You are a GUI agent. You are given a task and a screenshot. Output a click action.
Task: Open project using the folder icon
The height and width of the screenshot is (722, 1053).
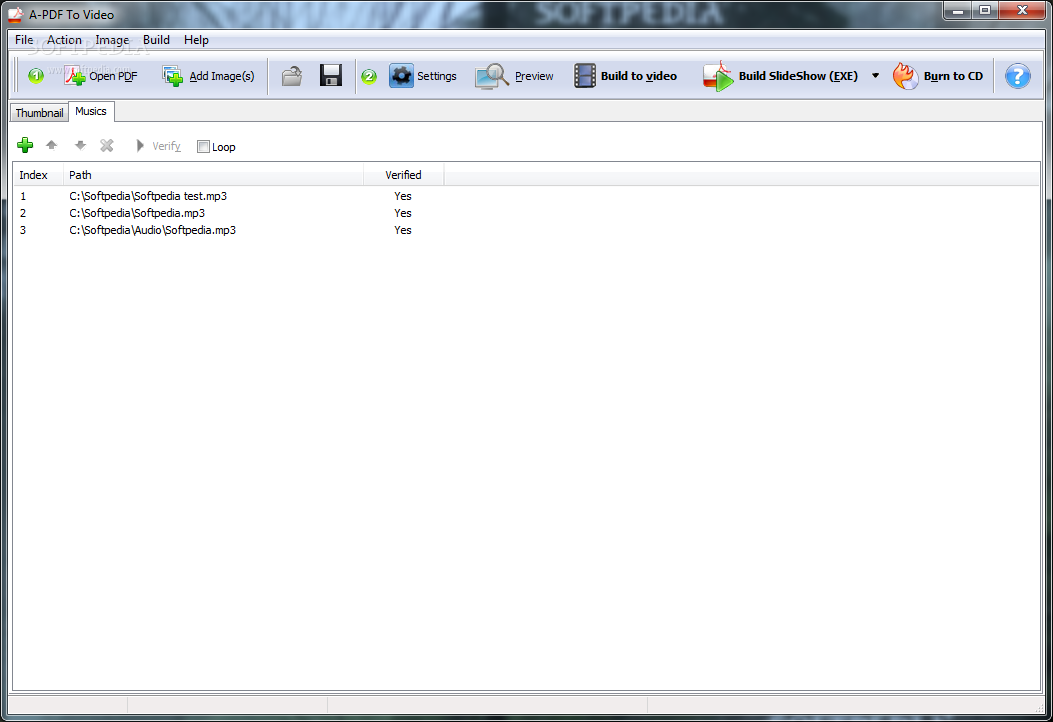coord(291,76)
